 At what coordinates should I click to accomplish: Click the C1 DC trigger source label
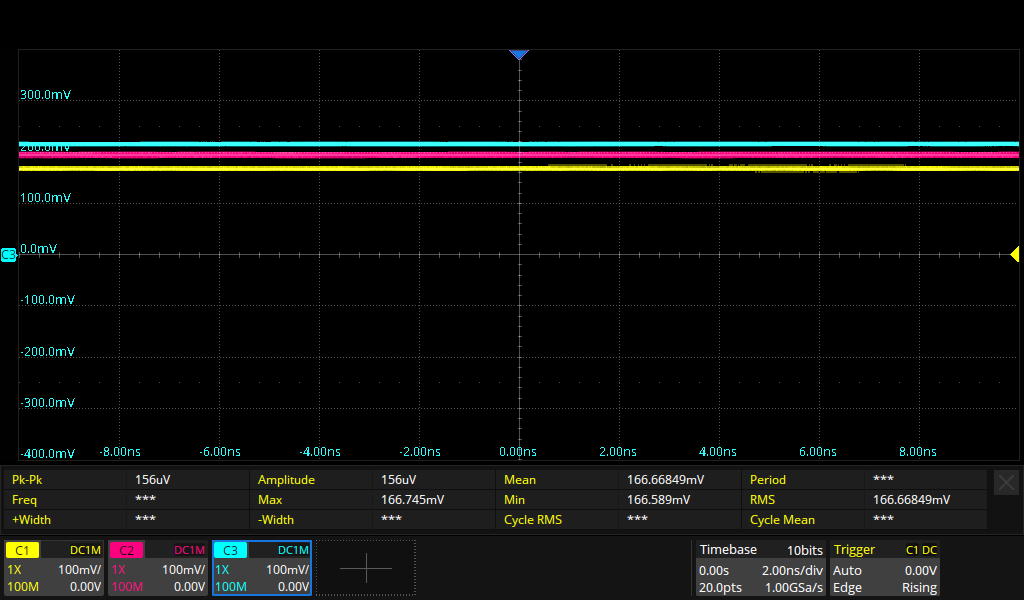pos(920,550)
